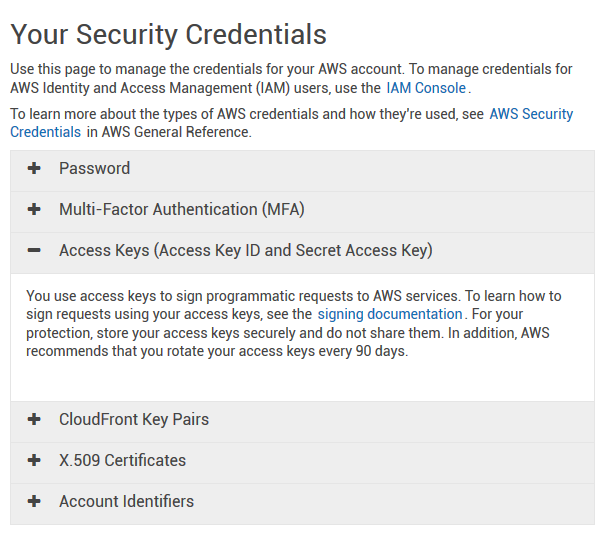Click plus icon next to Multi-Factor Authentication

coord(34,210)
